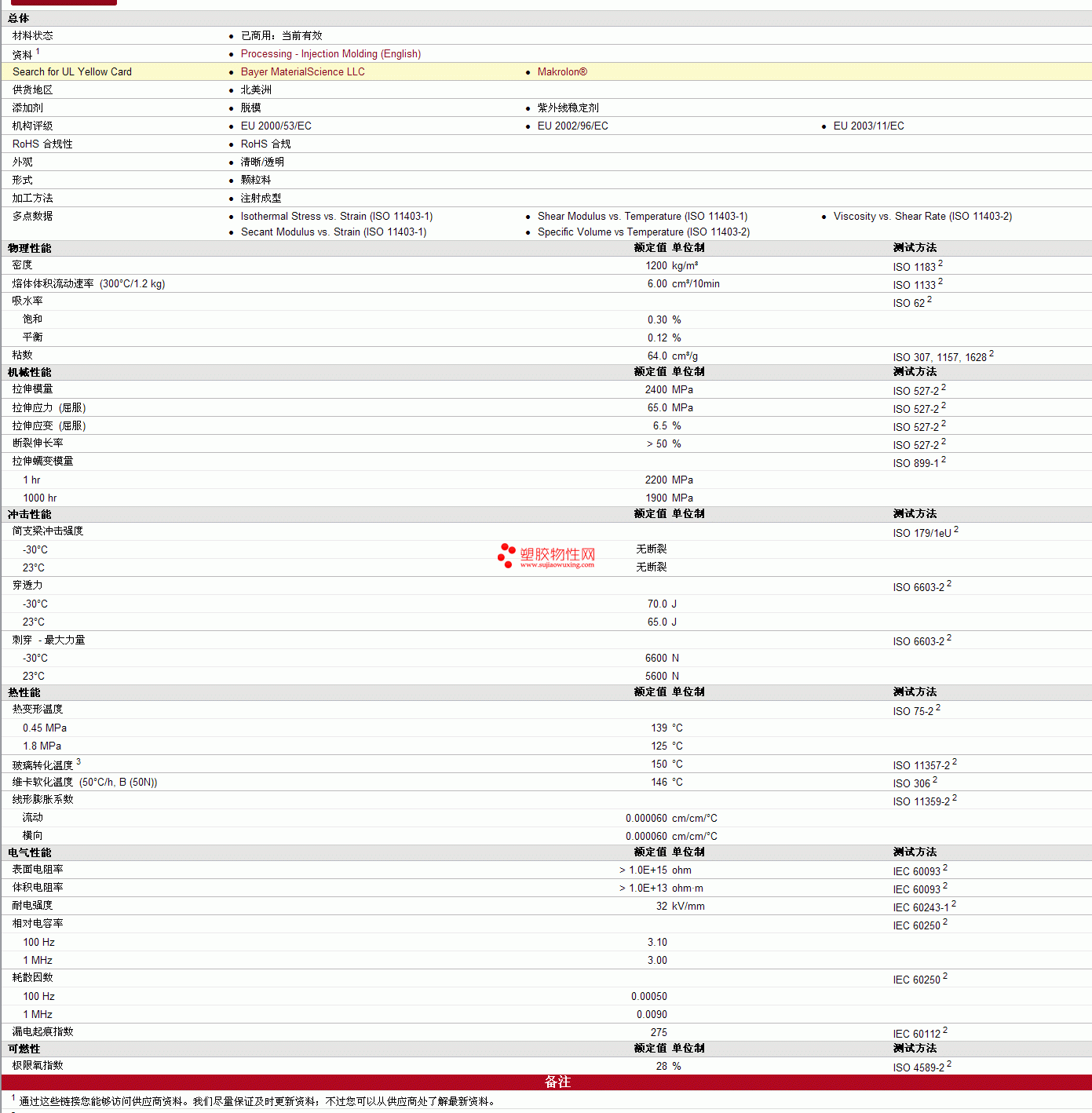This screenshot has height=1113, width=1092.
Task: Click the 6.00 cm³/10min melt flow value
Action: tap(683, 283)
